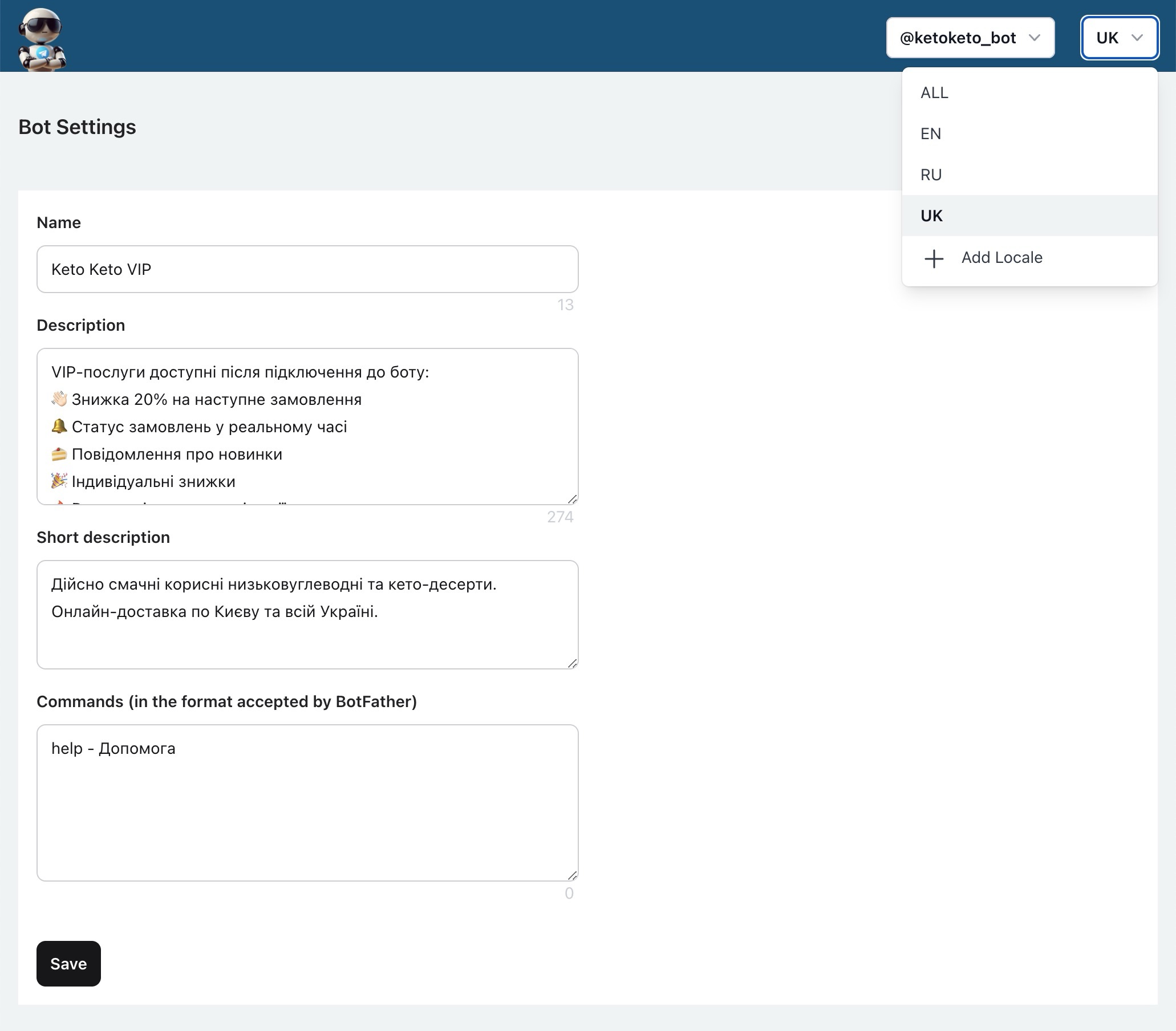Open the @ketoketo_bot bot dropdown
The height and width of the screenshot is (1031, 1176).
pos(970,38)
